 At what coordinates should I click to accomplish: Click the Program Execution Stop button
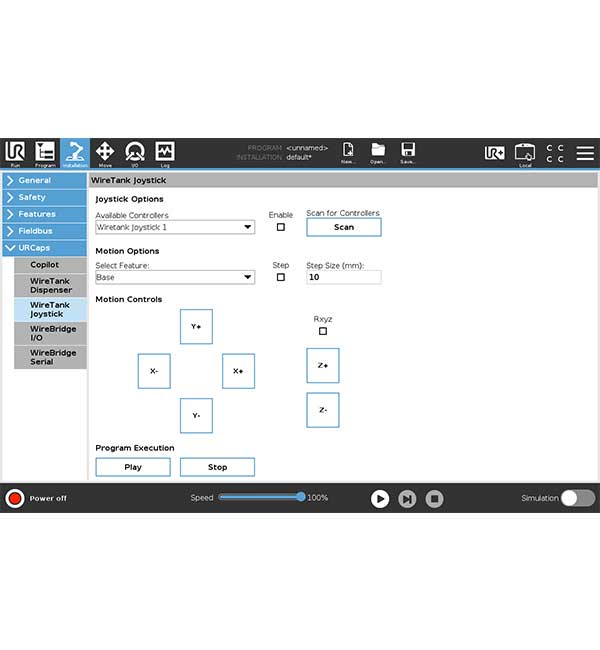217,467
